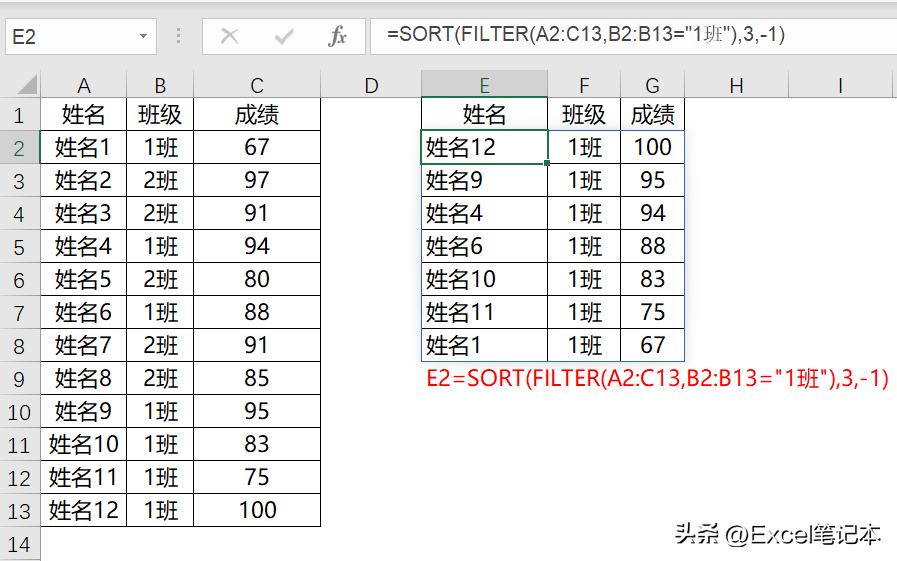
Task: Click cell B1 containing 班级
Action: pyautogui.click(x=160, y=114)
